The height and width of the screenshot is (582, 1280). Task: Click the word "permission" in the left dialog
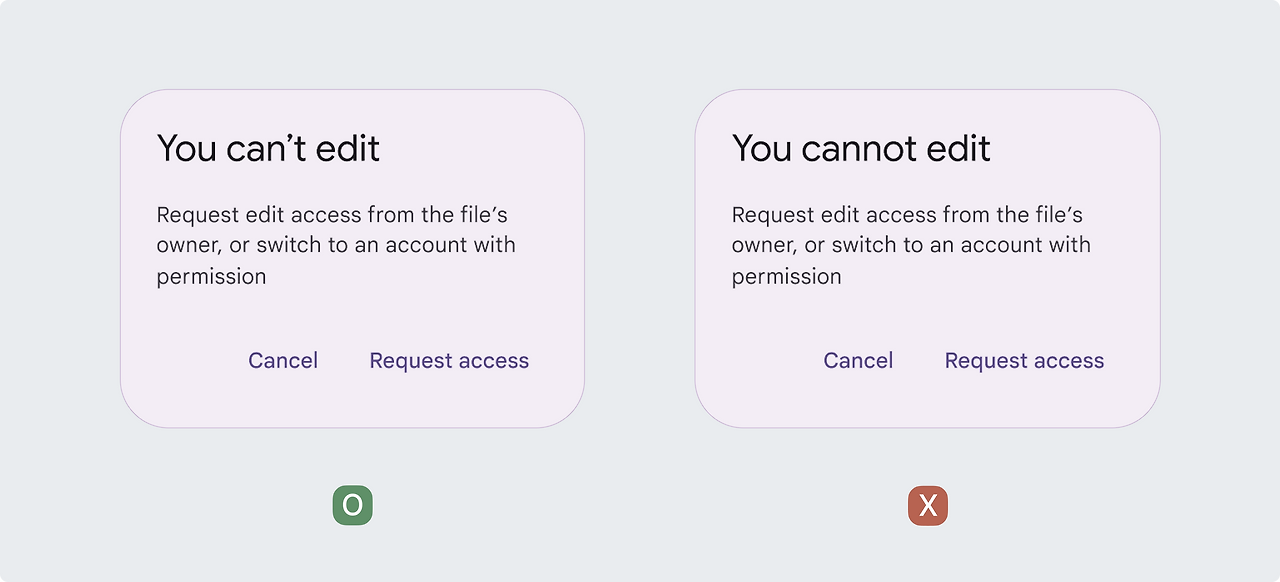point(211,277)
